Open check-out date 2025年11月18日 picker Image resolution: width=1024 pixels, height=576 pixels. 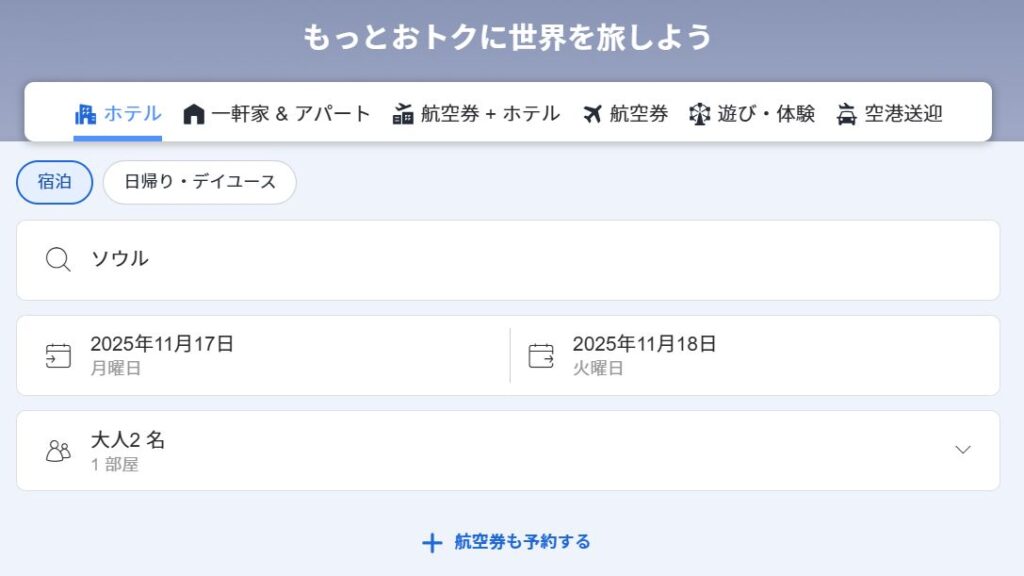point(645,355)
